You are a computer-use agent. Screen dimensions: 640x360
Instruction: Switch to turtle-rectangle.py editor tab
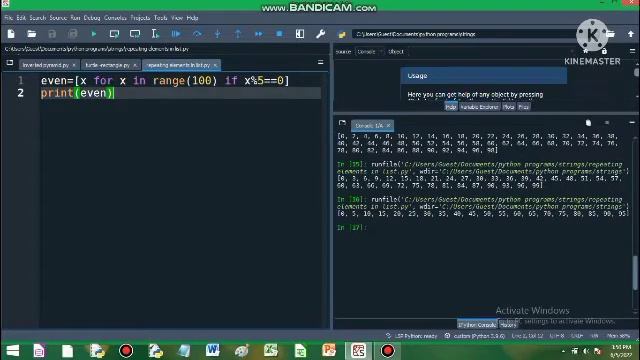tap(107, 65)
